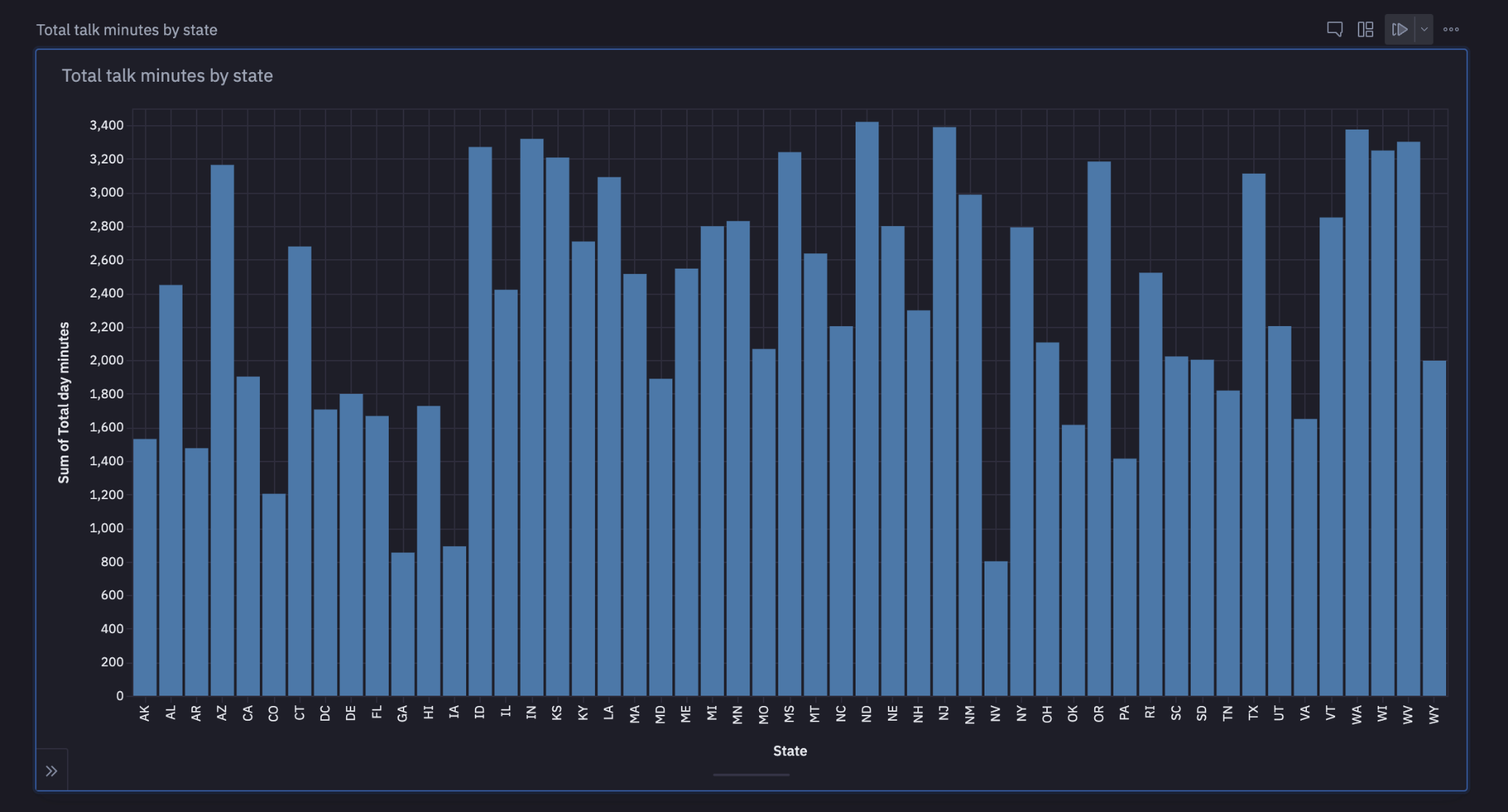The height and width of the screenshot is (812, 1508).
Task: Click the 'NV' x-axis label
Action: 996,713
